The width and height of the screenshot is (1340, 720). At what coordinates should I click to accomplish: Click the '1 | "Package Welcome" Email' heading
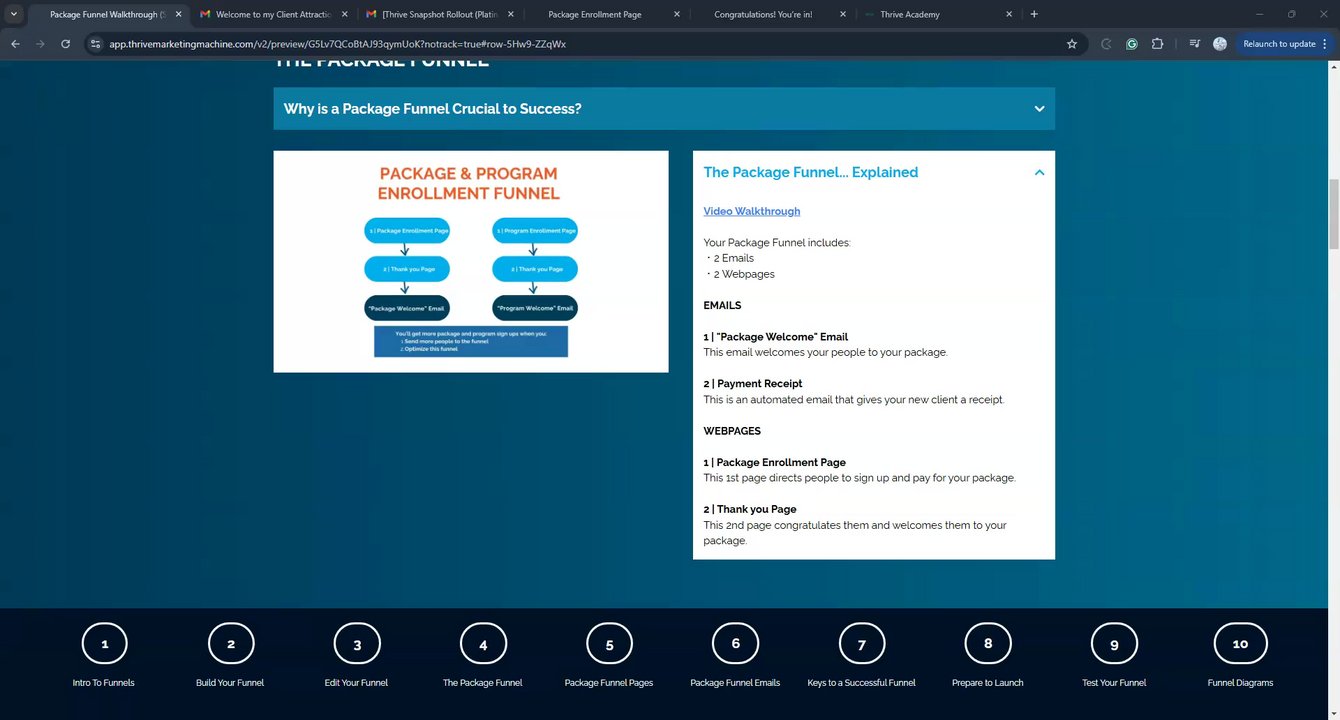(x=776, y=337)
